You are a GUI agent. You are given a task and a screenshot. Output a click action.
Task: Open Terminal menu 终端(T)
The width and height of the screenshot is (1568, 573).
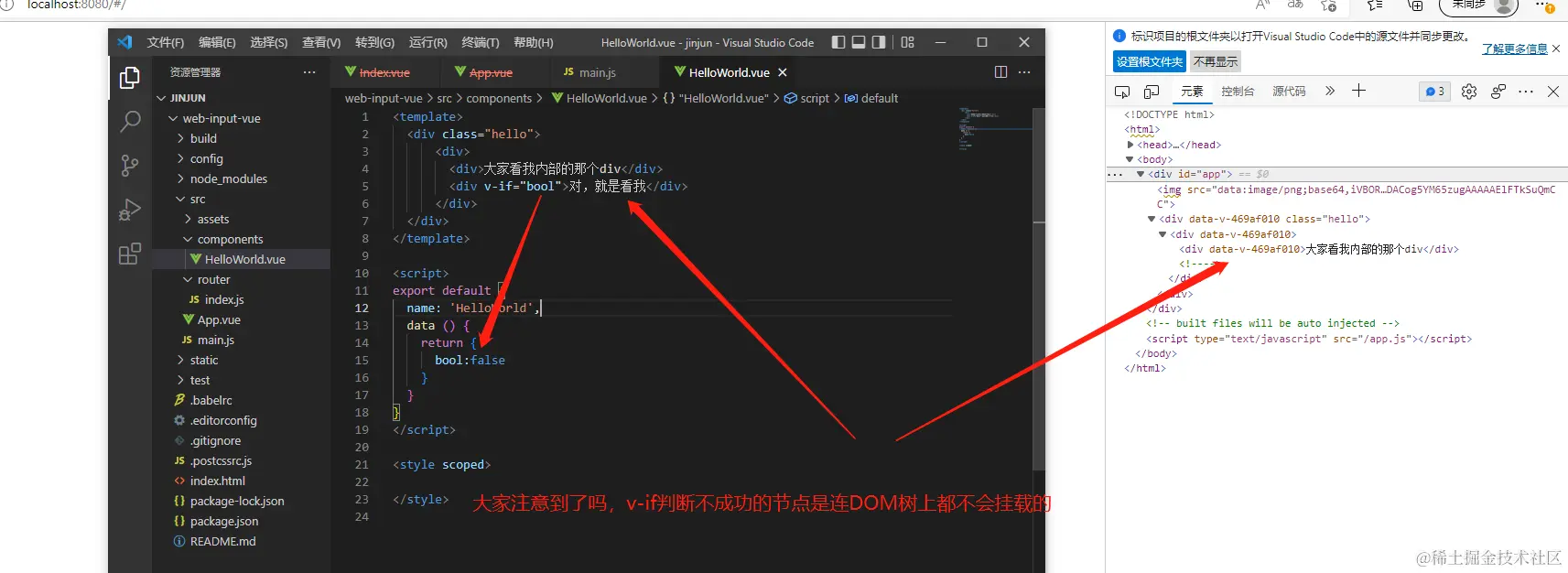[x=481, y=42]
